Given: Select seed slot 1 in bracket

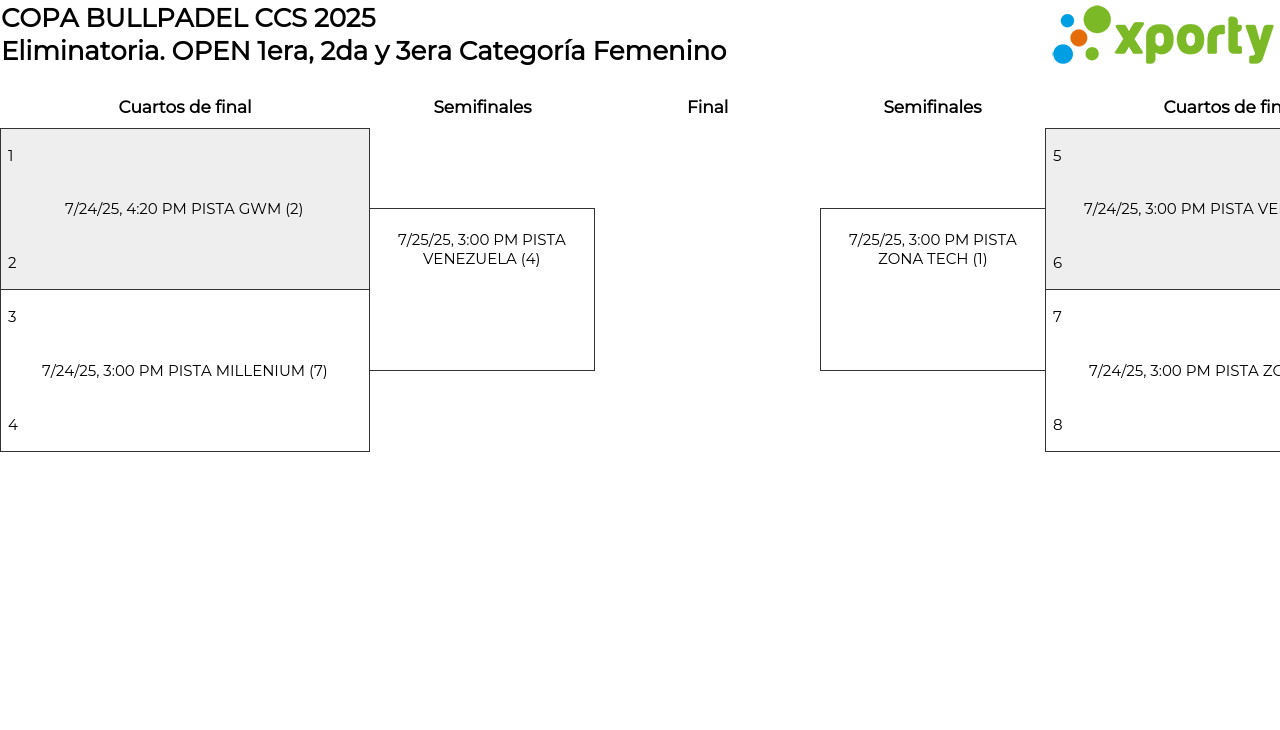Looking at the screenshot, I should [11, 156].
